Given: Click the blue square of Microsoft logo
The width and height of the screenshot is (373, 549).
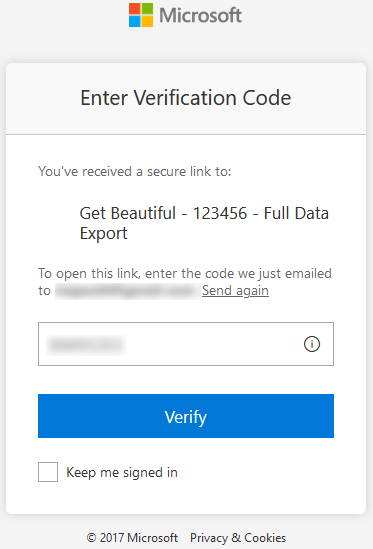Looking at the screenshot, I should (135, 21).
